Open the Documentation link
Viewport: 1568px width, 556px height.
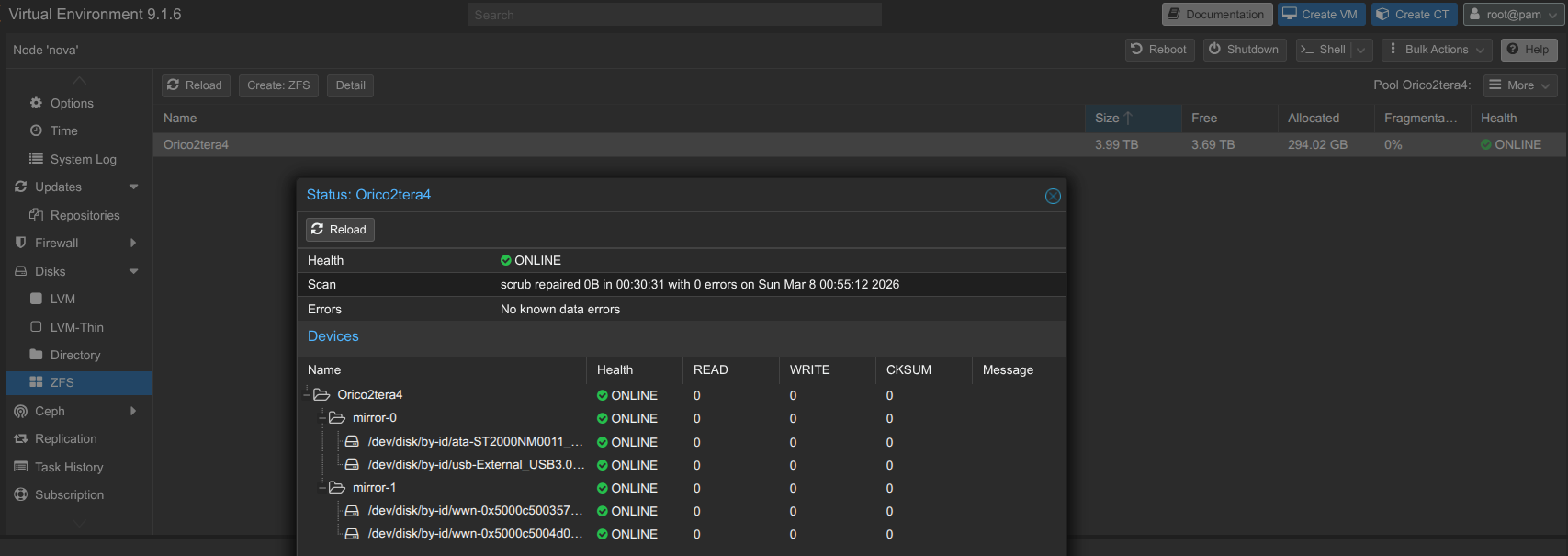point(1216,15)
